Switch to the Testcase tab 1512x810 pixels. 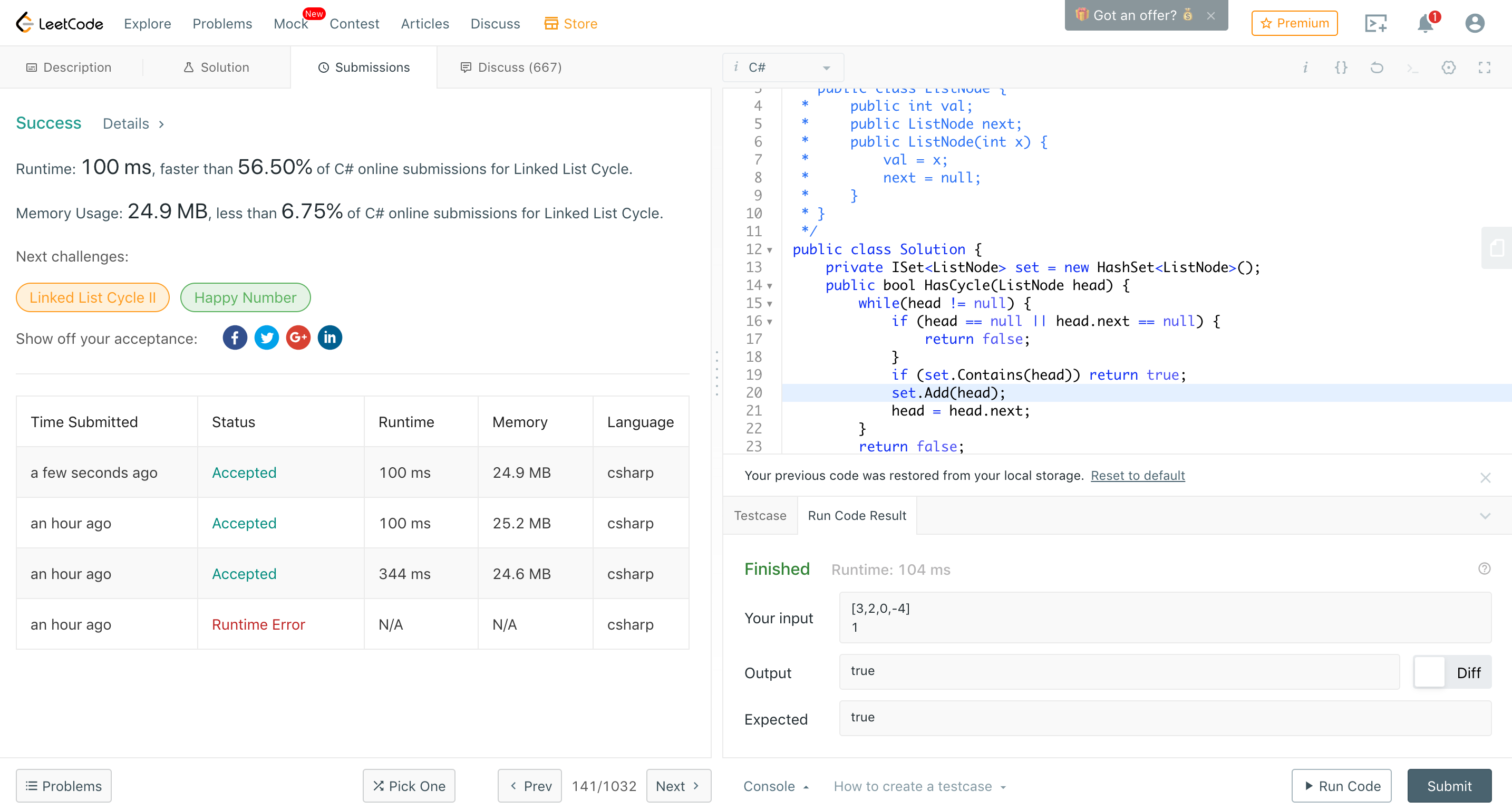point(760,515)
